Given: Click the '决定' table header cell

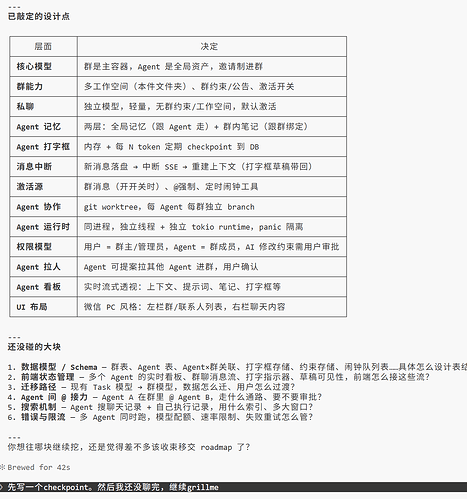Looking at the screenshot, I should pyautogui.click(x=212, y=46).
